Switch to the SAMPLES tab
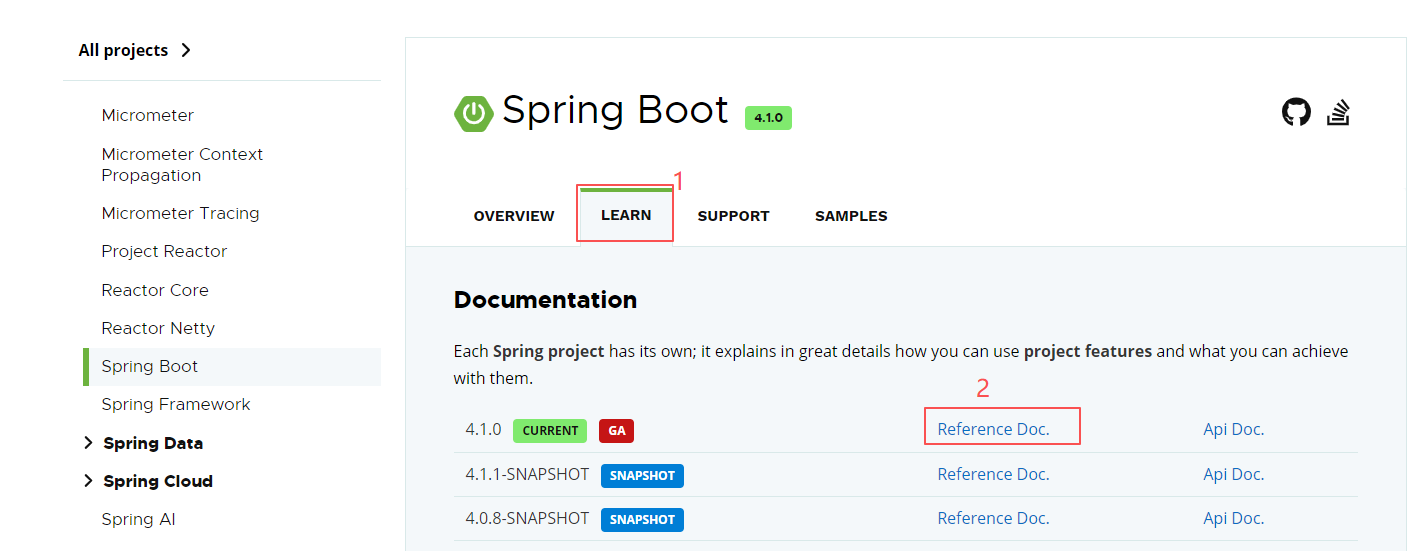Viewport: 1423px width, 551px height. coord(851,216)
